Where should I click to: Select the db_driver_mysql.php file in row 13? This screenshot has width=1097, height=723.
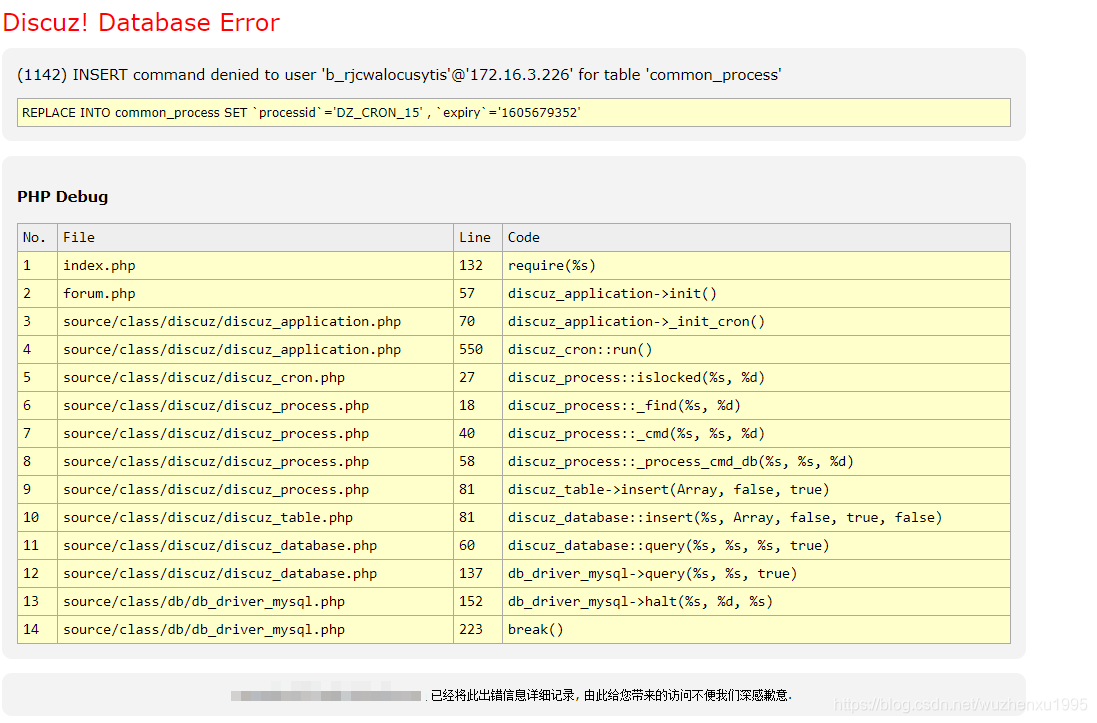click(255, 602)
